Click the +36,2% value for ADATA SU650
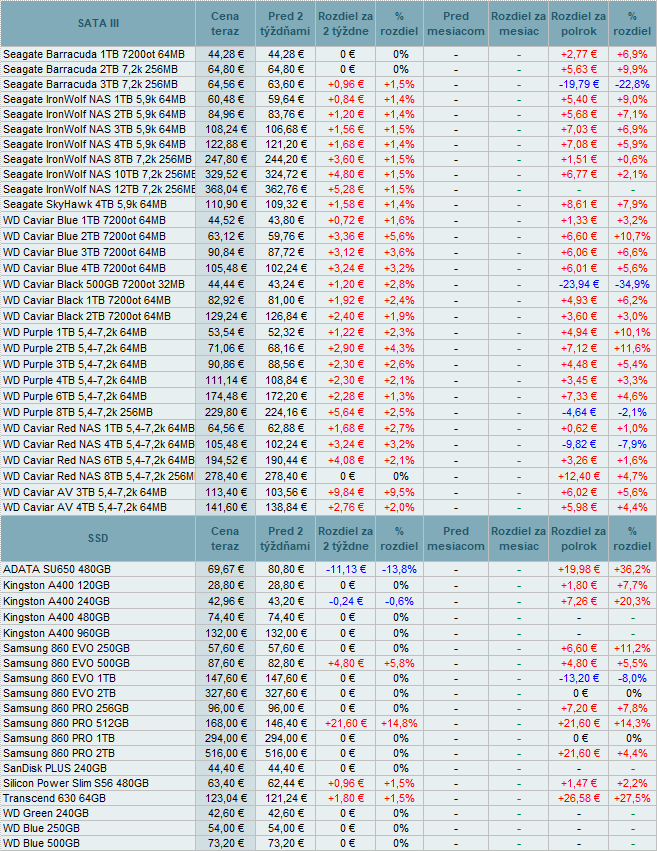Image resolution: width=657 pixels, height=851 pixels. [x=632, y=569]
